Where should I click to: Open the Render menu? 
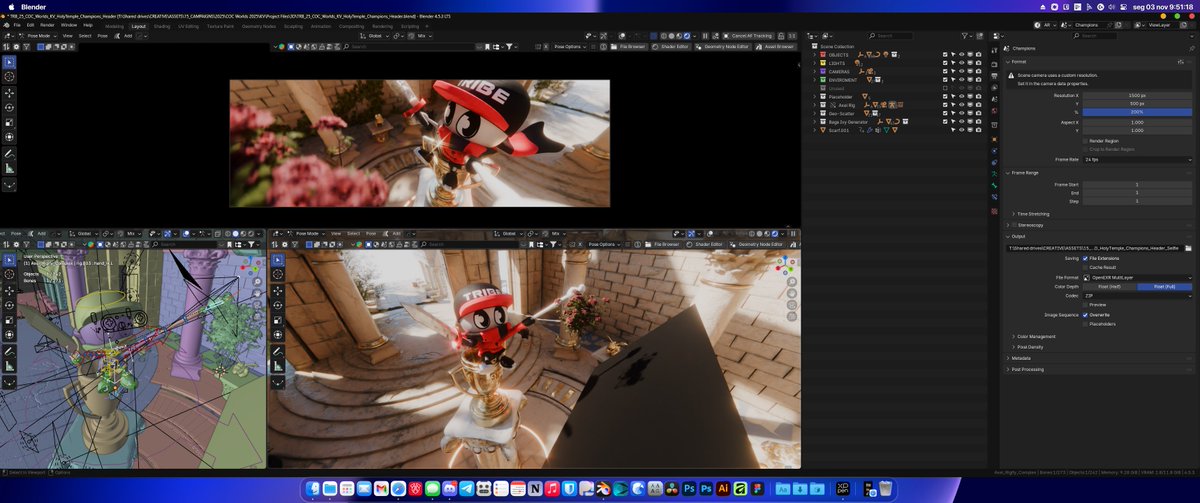click(47, 25)
